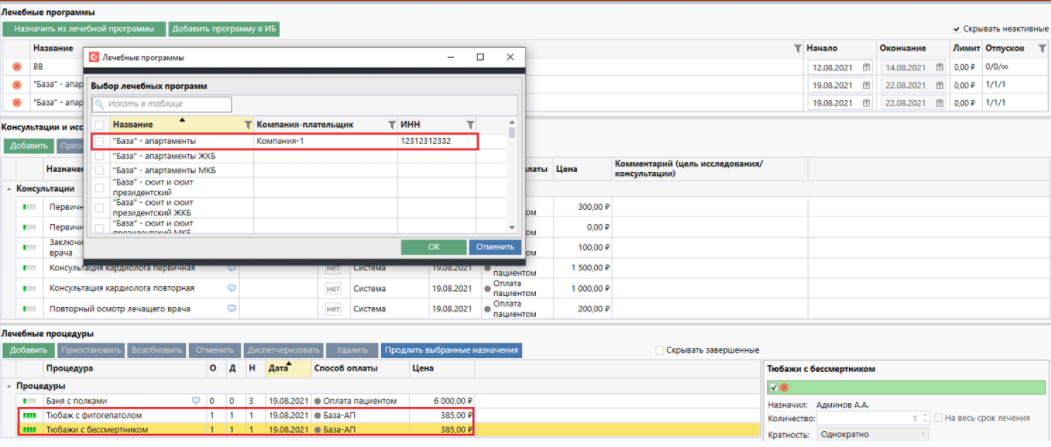Viewport: 1051px width, 447px height.
Task: Click the comment icon for Консультация кардиолога повторная
Action: [x=232, y=287]
